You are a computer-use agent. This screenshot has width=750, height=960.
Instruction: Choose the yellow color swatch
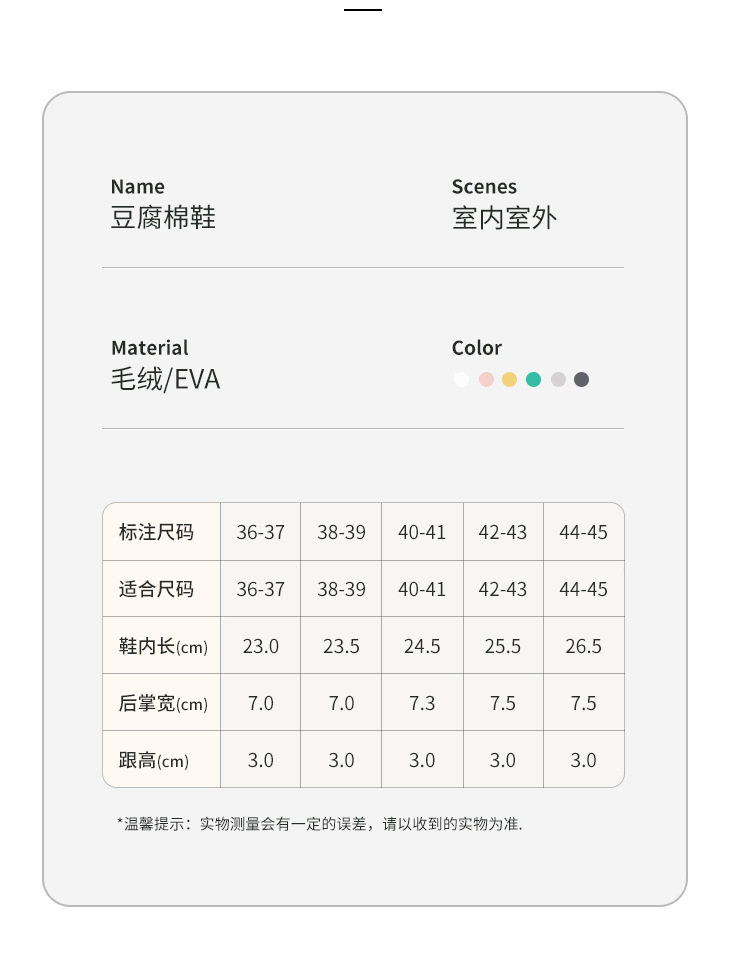coord(510,380)
